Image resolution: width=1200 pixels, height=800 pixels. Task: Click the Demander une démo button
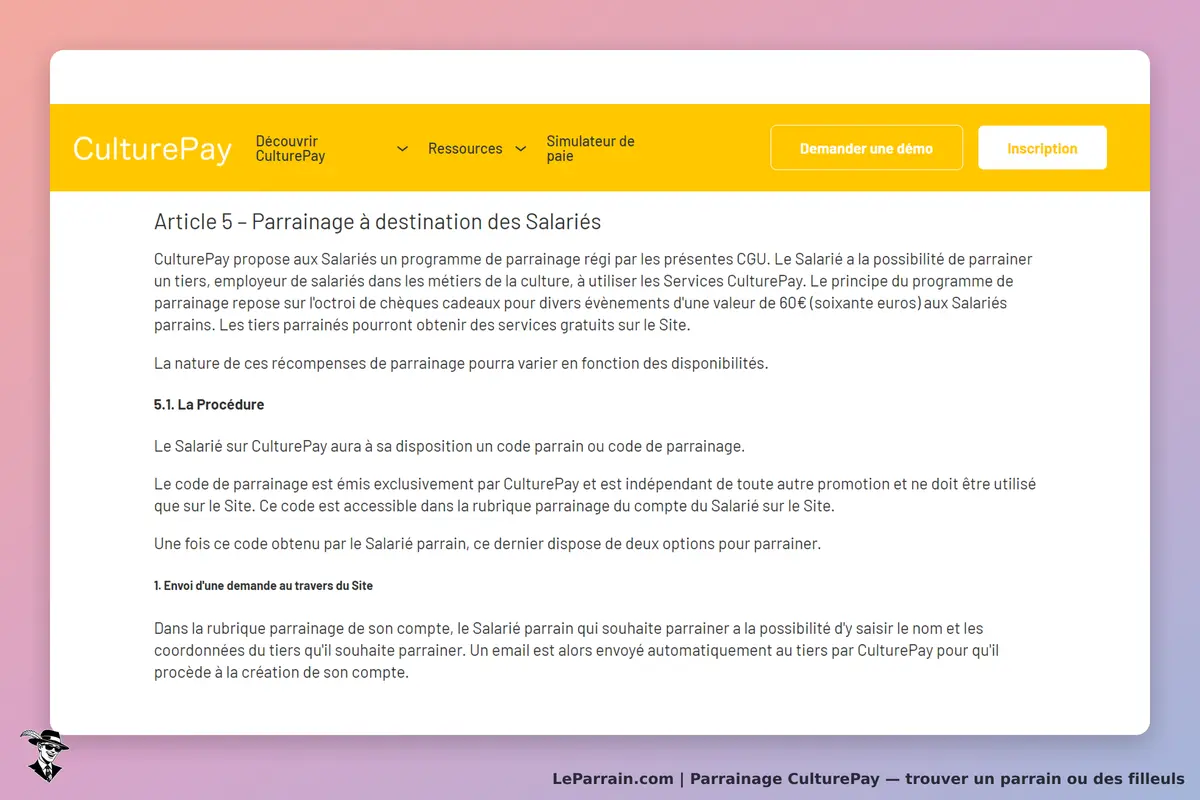click(866, 148)
